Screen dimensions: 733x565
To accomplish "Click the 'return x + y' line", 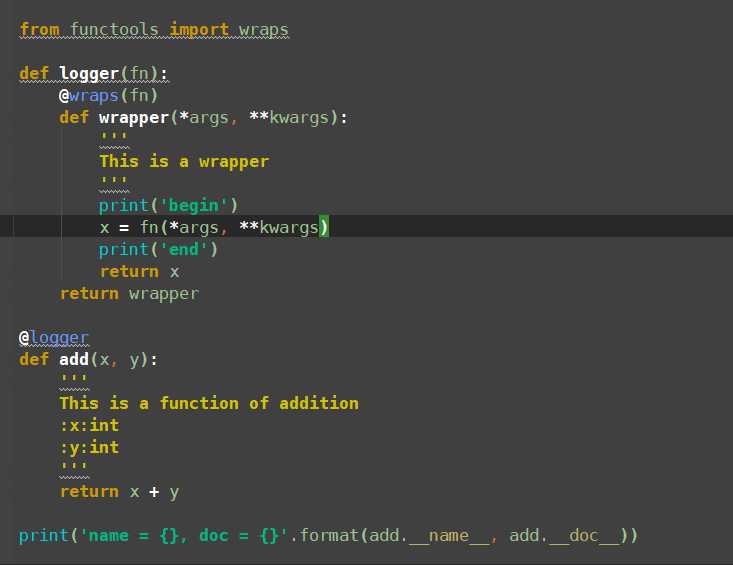I will [x=119, y=492].
